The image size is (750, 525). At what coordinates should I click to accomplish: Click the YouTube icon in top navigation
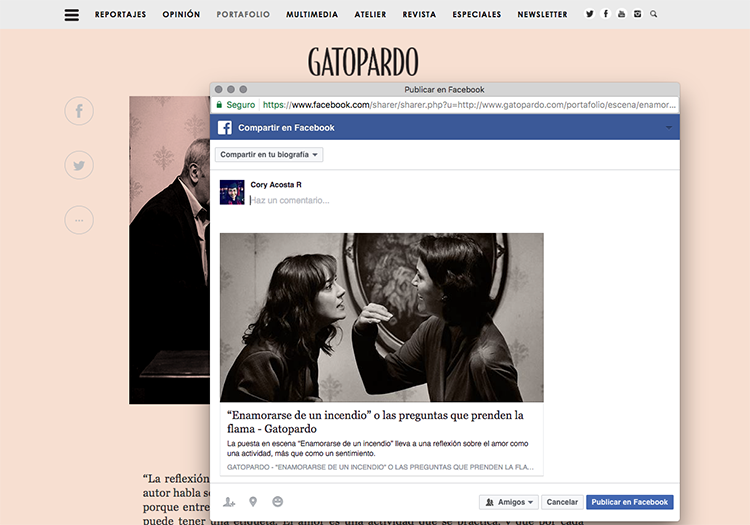[x=621, y=14]
